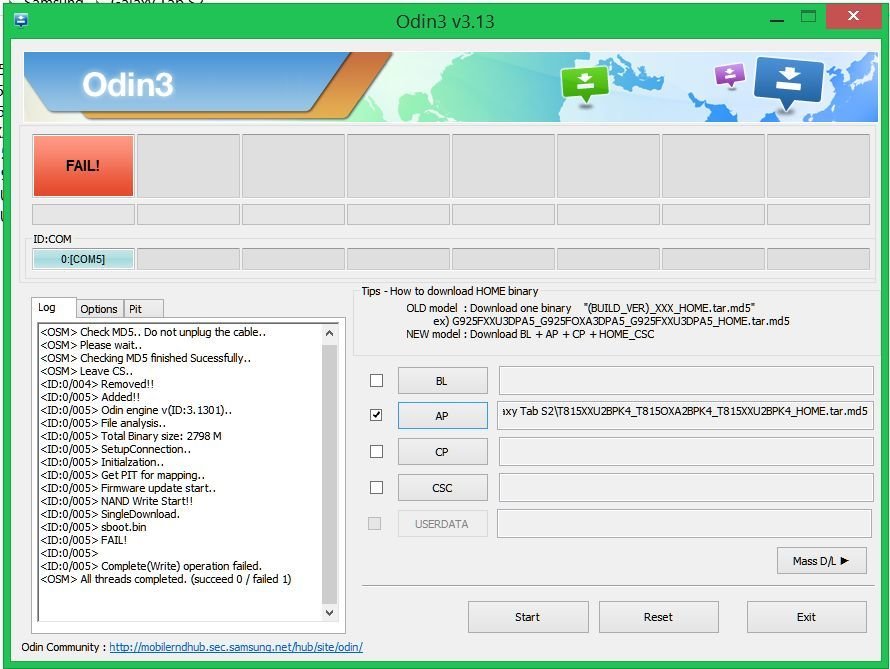
Task: Click the log vertical scrollbar track
Action: [x=330, y=473]
